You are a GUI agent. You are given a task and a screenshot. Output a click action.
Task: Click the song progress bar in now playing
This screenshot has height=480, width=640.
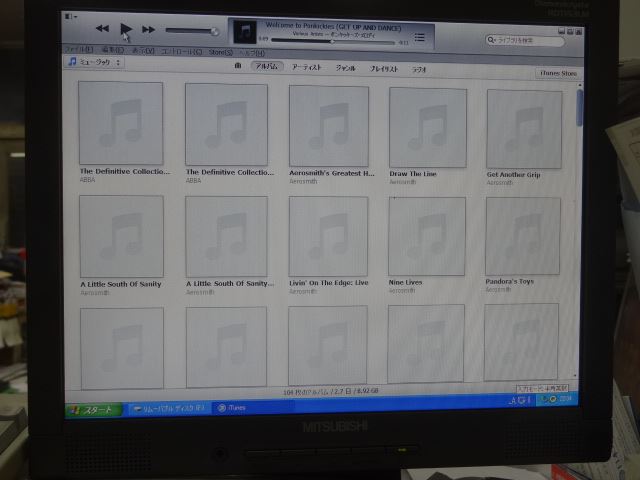[x=333, y=42]
